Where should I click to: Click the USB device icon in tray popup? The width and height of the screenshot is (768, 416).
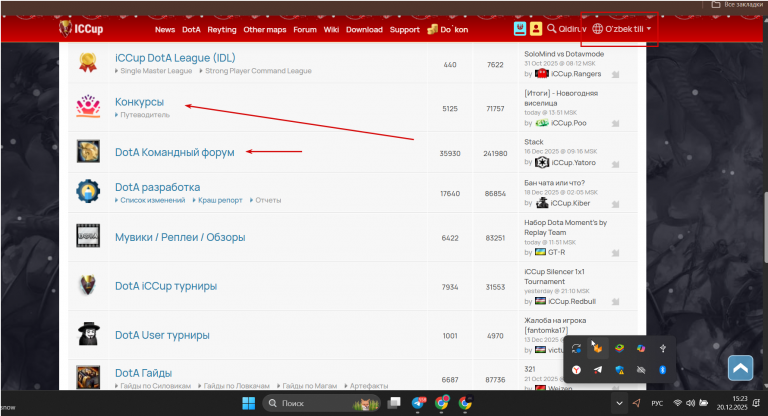click(663, 348)
